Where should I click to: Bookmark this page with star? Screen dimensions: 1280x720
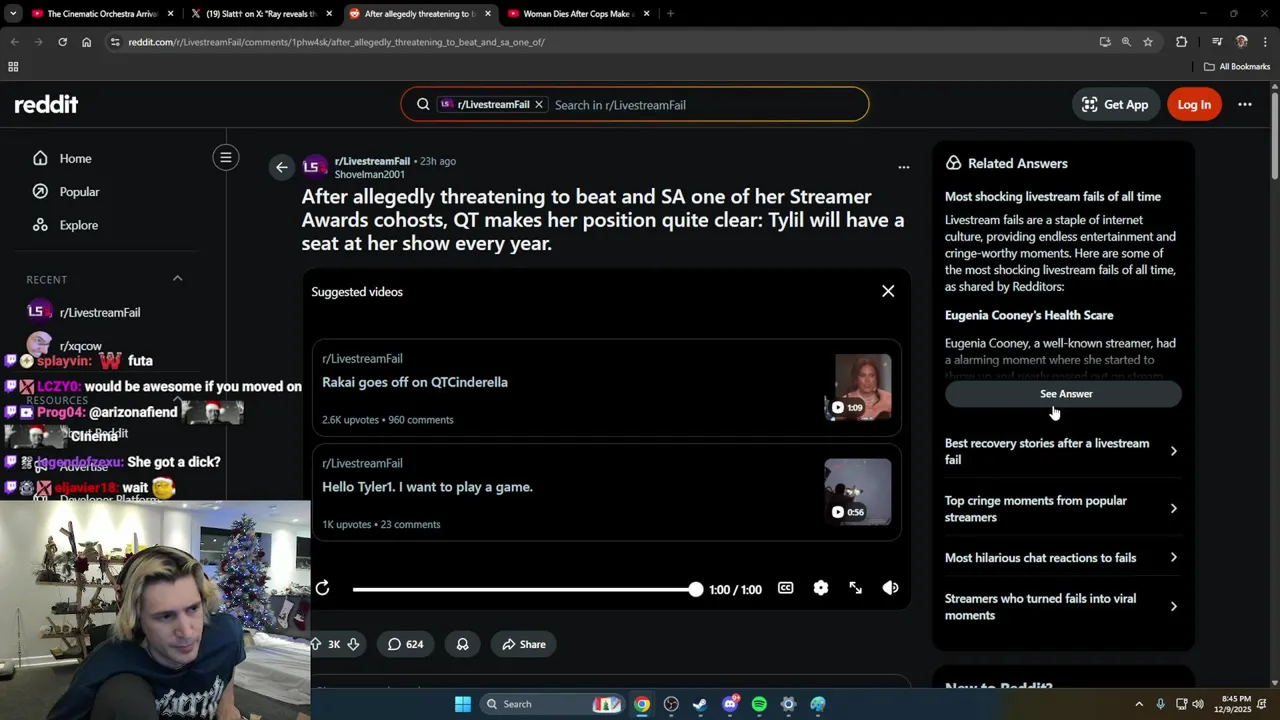coord(1148,42)
